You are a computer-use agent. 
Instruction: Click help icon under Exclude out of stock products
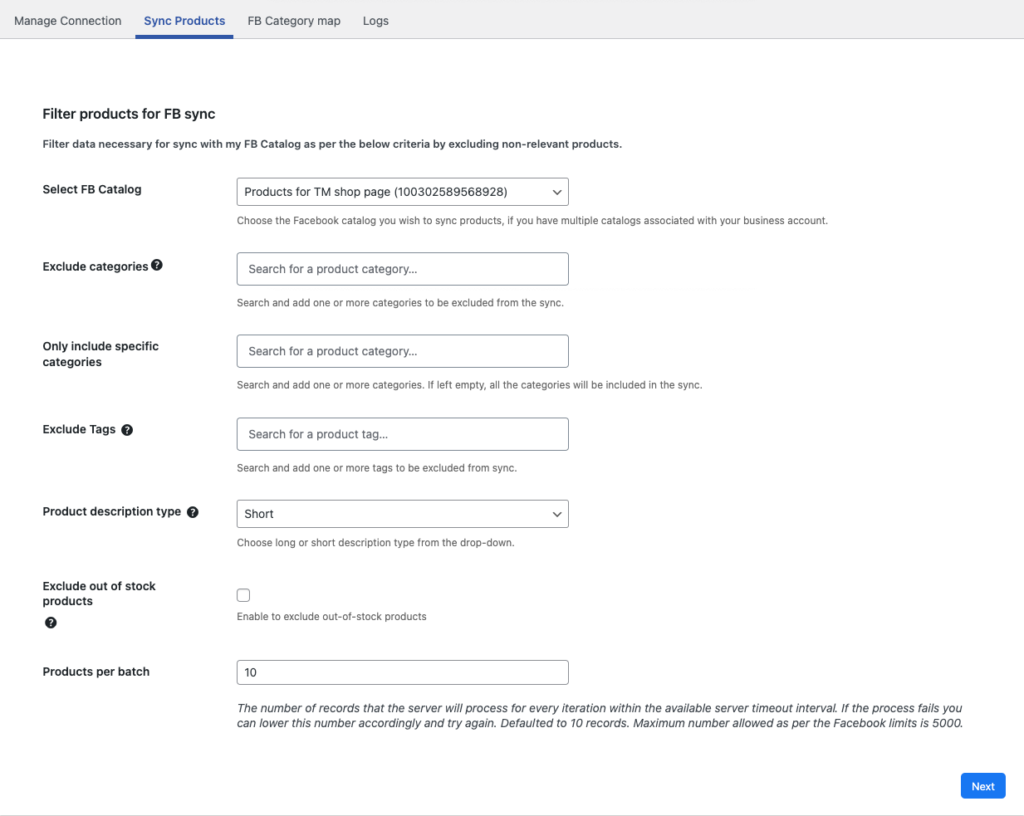[x=51, y=622]
